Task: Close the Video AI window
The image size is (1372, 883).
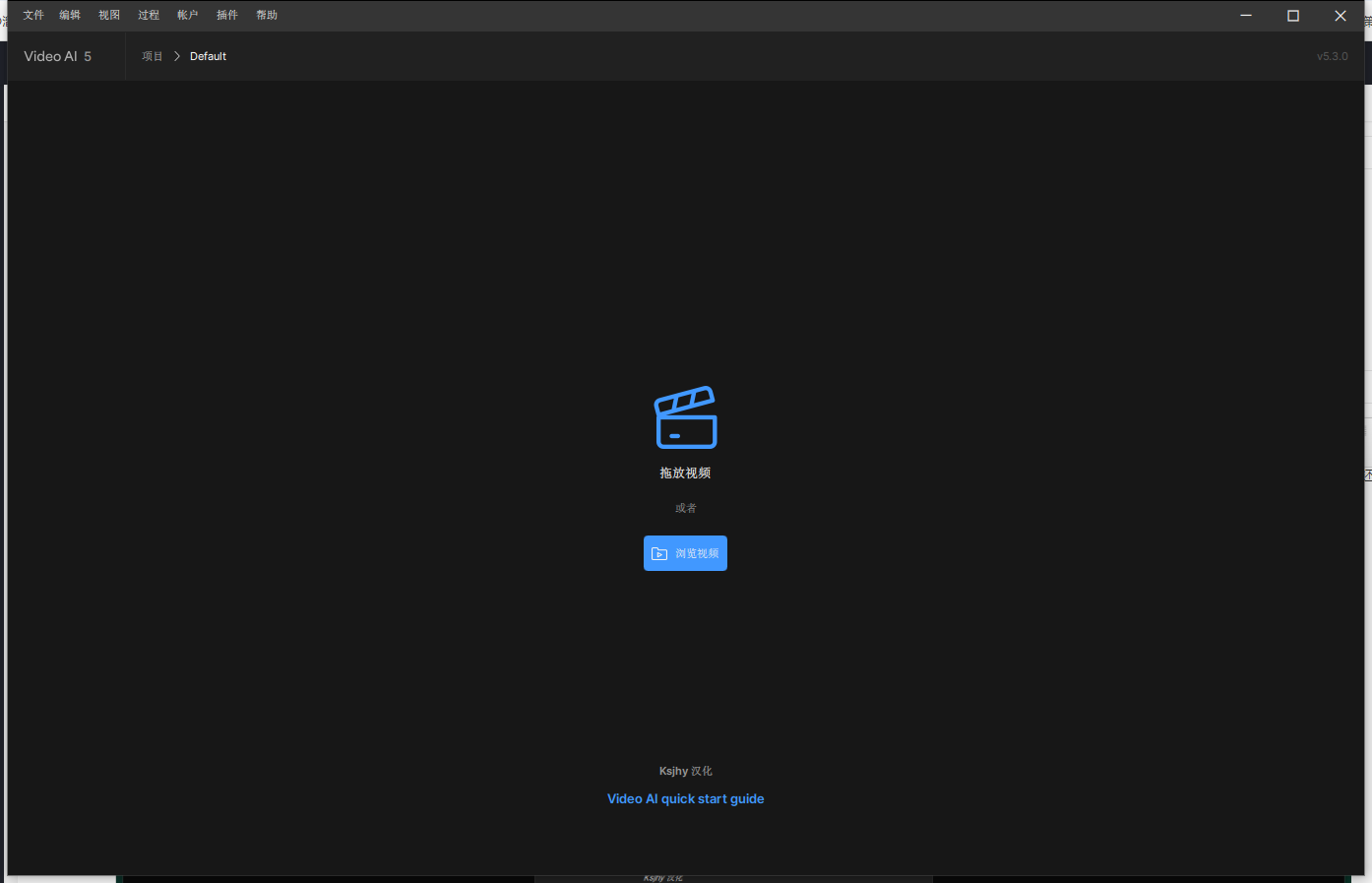Action: pos(1341,16)
